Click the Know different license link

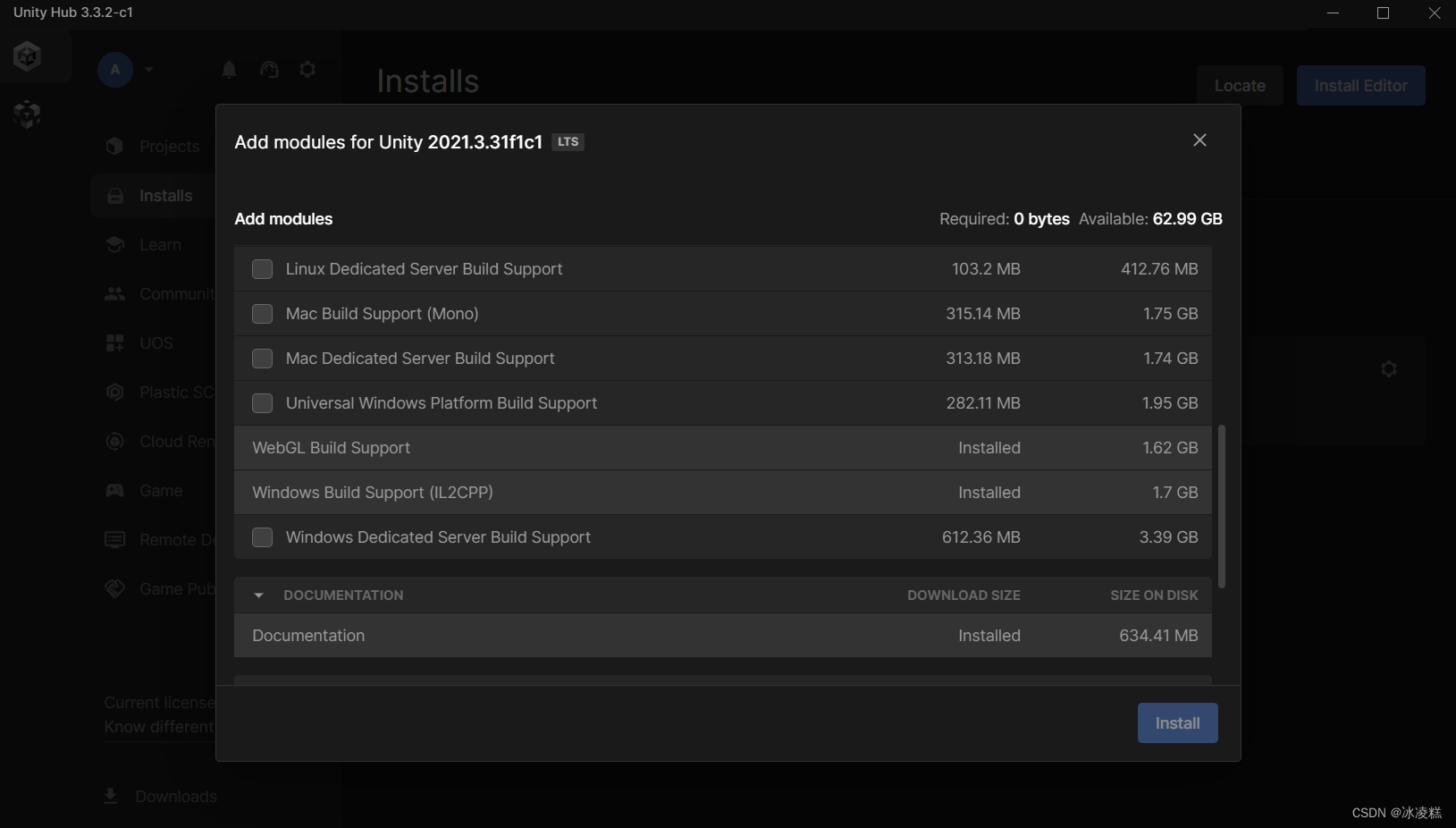click(159, 727)
